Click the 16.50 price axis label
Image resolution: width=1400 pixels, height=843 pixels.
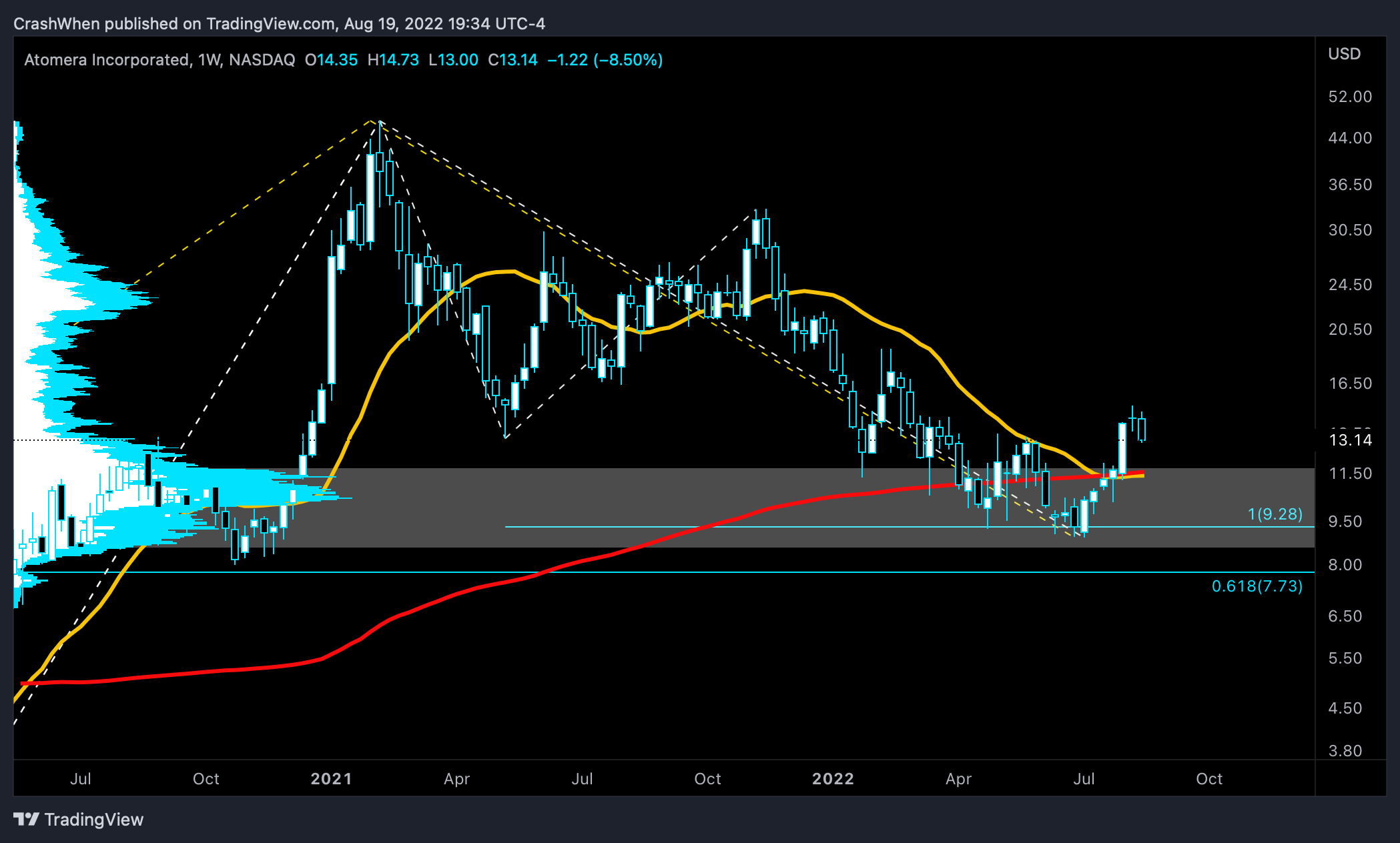tap(1350, 383)
